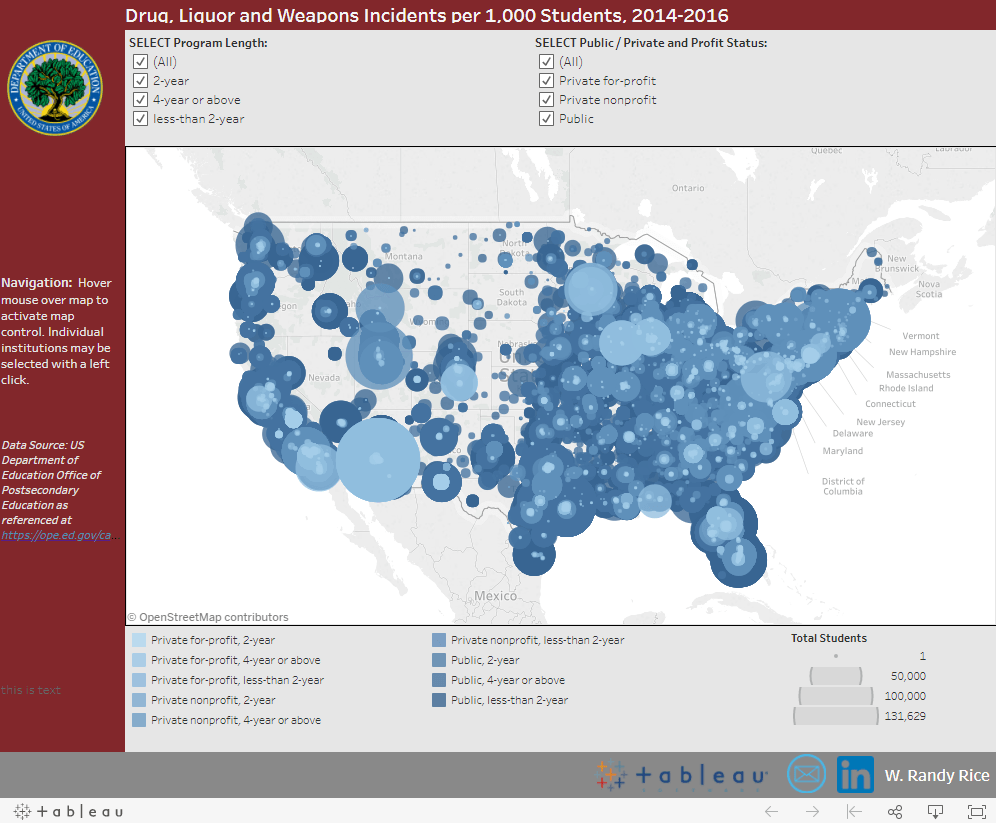Image resolution: width=996 pixels, height=823 pixels.
Task: Select Public, less-than 2-year legend swatch
Action: point(438,700)
